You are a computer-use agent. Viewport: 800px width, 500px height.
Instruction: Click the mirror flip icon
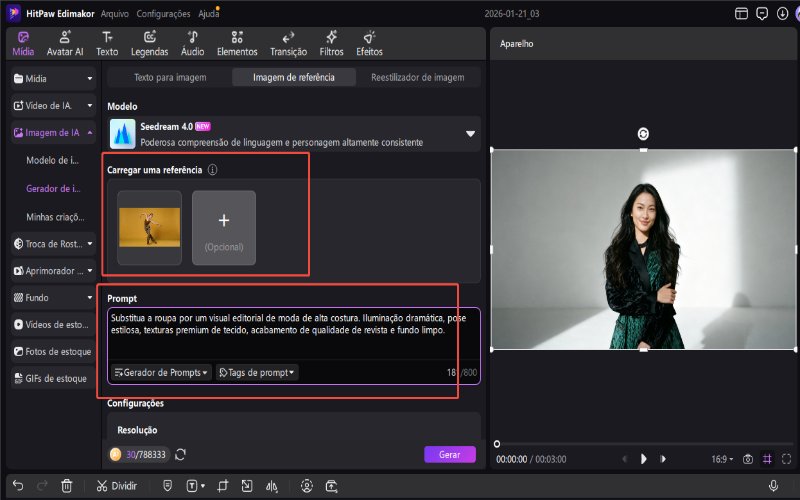pos(271,486)
